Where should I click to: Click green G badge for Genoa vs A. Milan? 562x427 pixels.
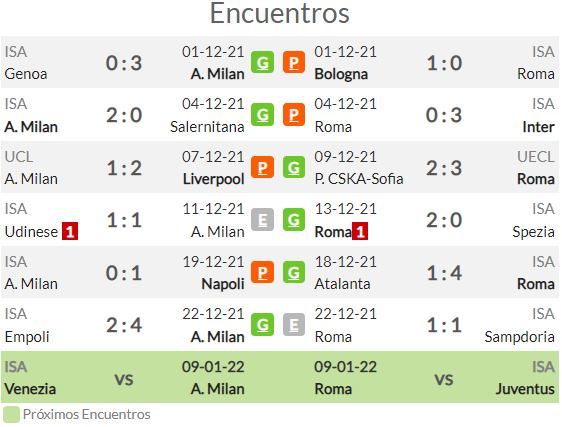262,62
